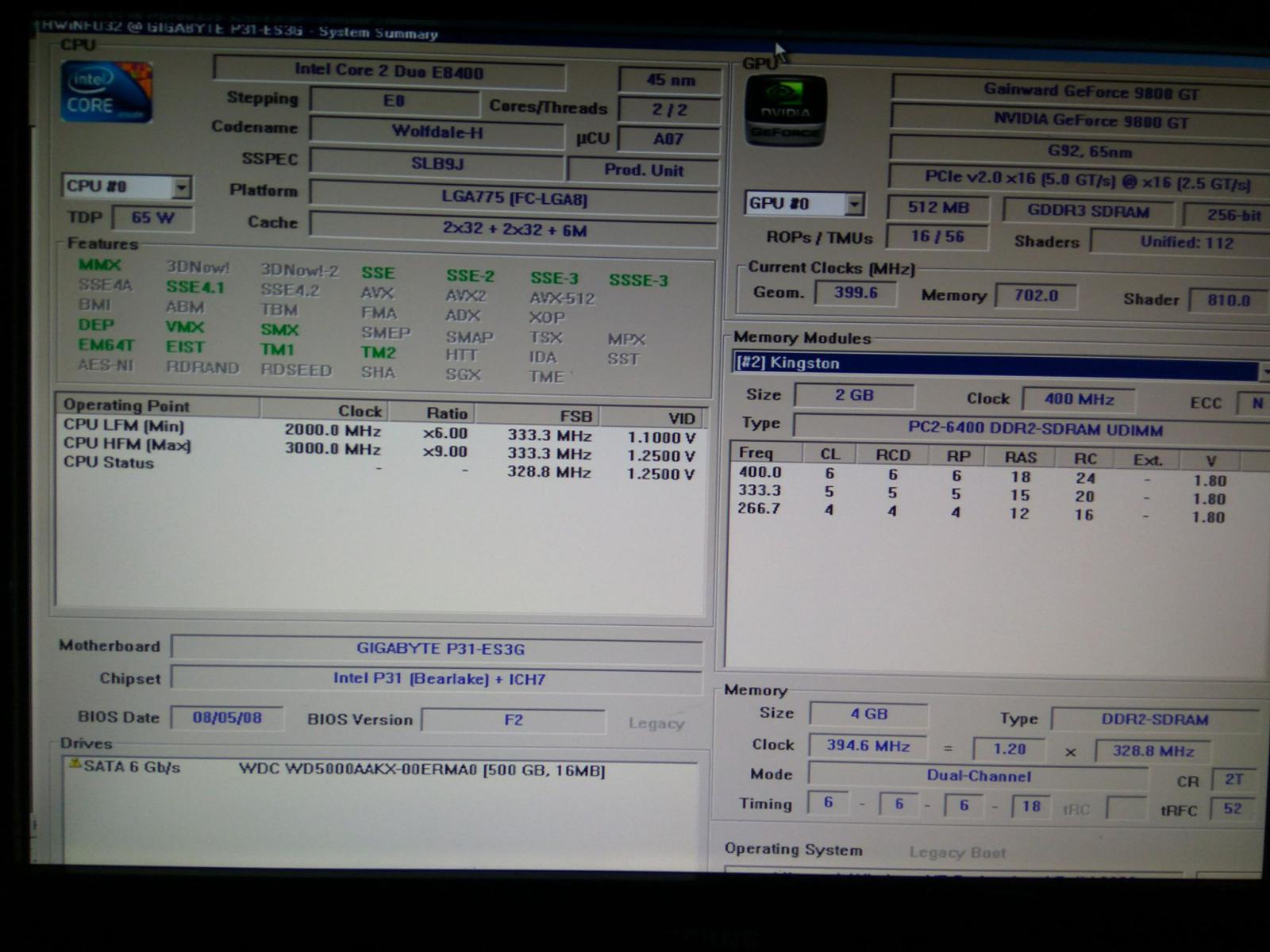Click the Intel Core logo icon
1270x952 pixels.
click(106, 92)
